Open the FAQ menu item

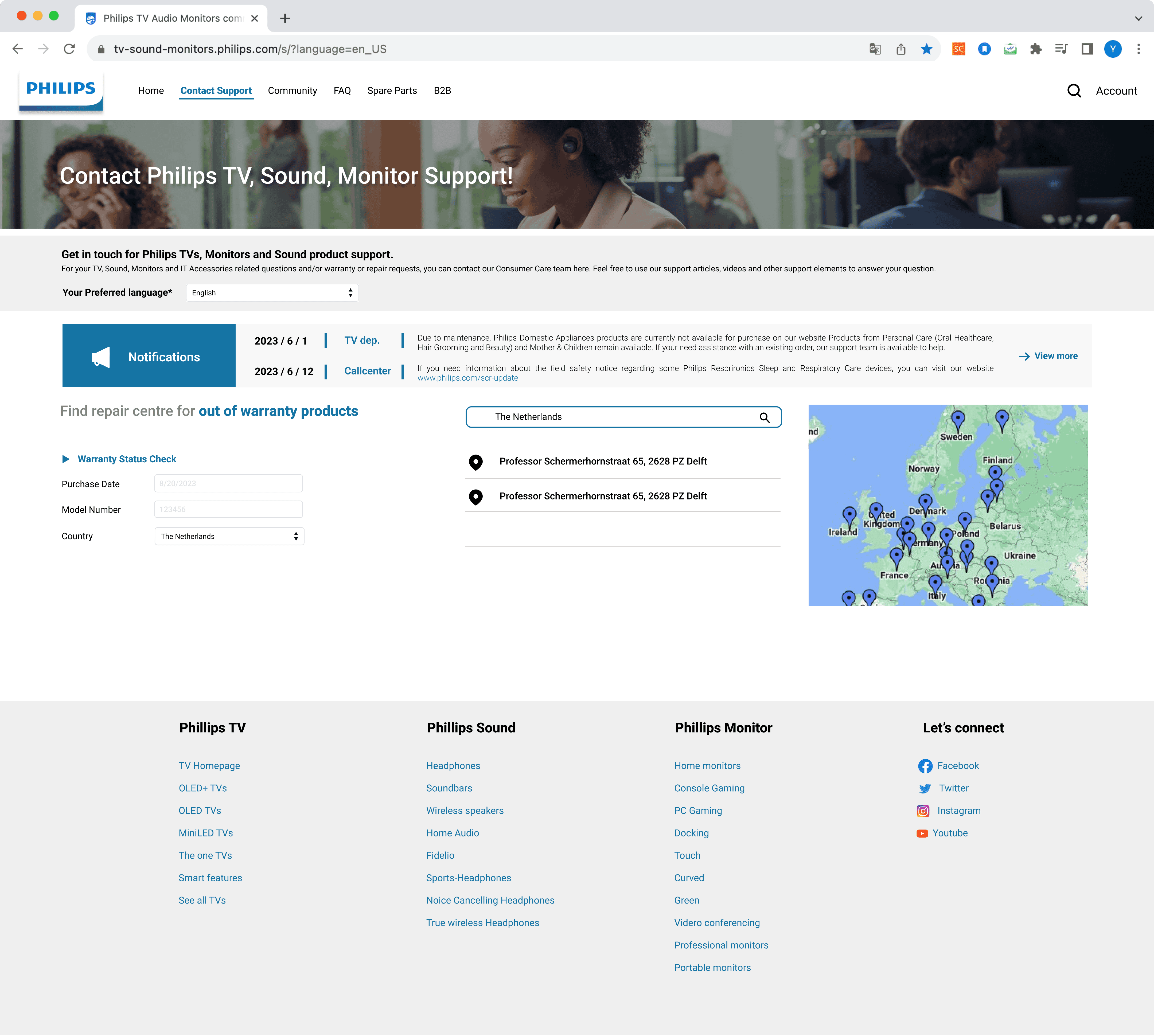(342, 91)
